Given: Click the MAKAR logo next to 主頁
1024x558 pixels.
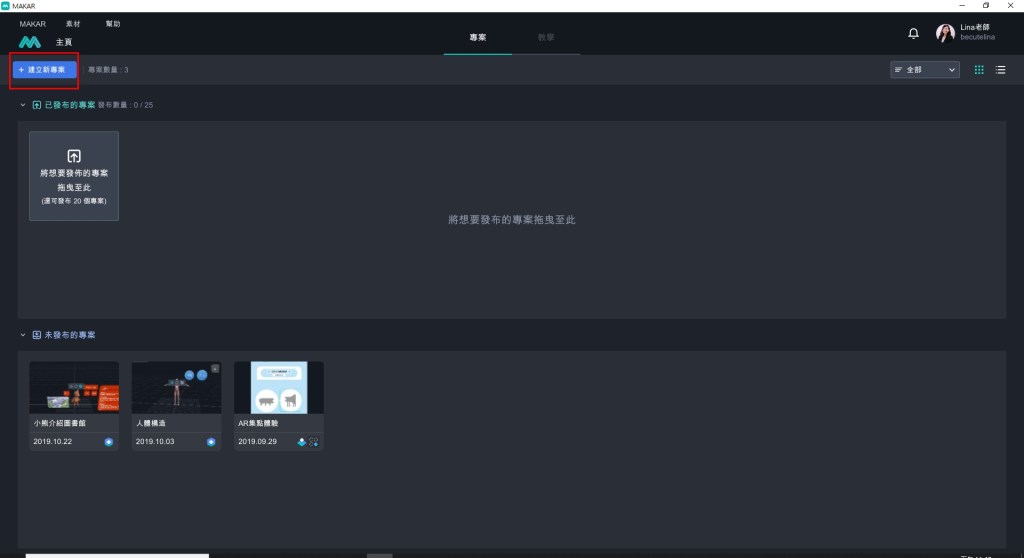Looking at the screenshot, I should [29, 42].
